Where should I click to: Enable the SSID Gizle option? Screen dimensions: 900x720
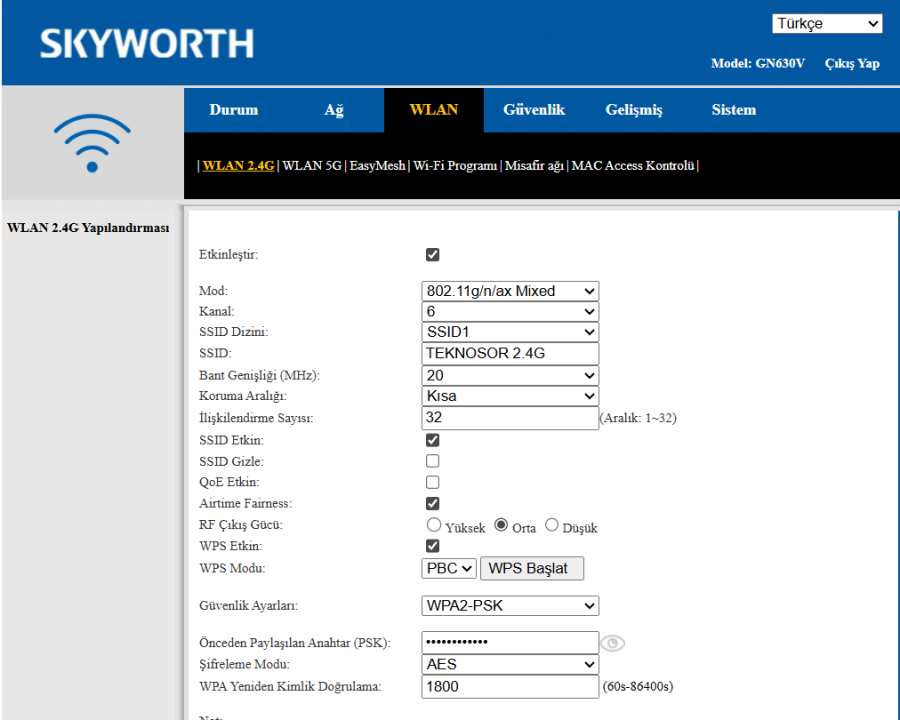(432, 461)
